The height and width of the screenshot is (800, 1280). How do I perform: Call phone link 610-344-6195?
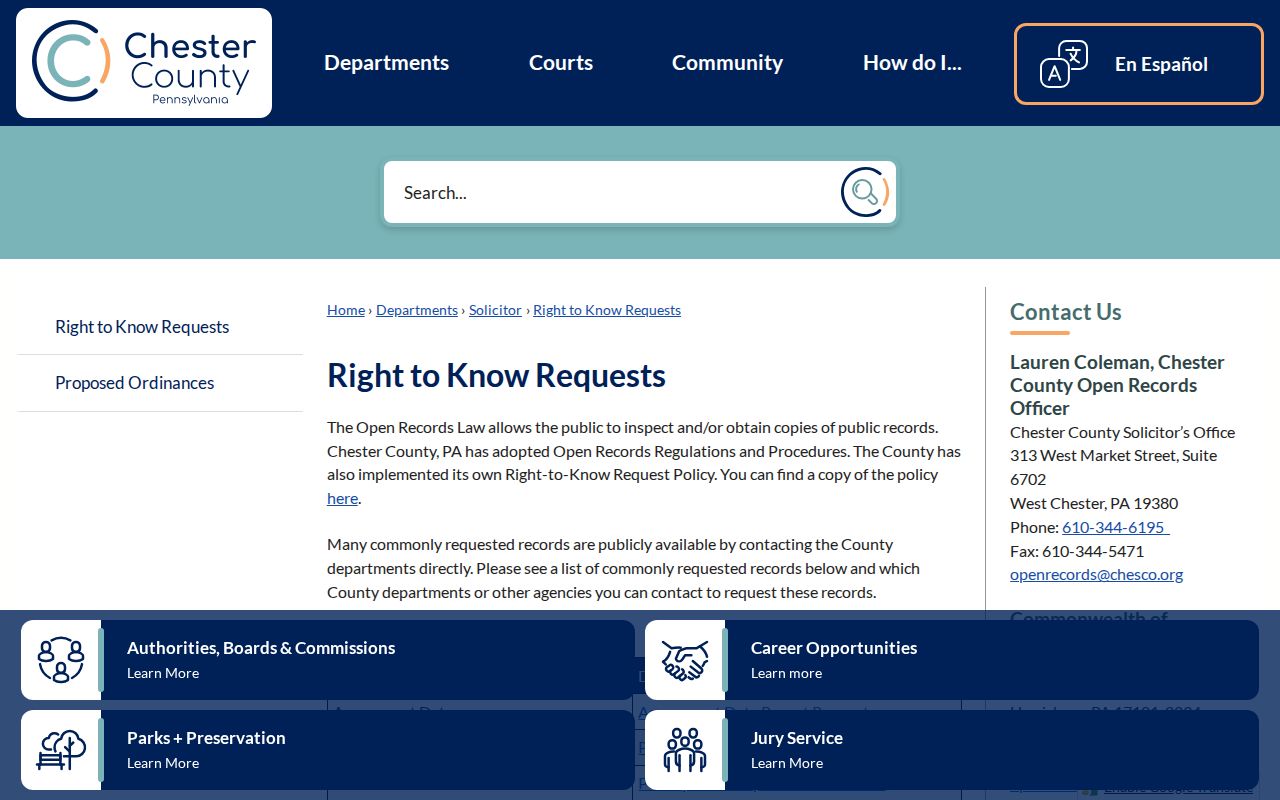point(1115,527)
